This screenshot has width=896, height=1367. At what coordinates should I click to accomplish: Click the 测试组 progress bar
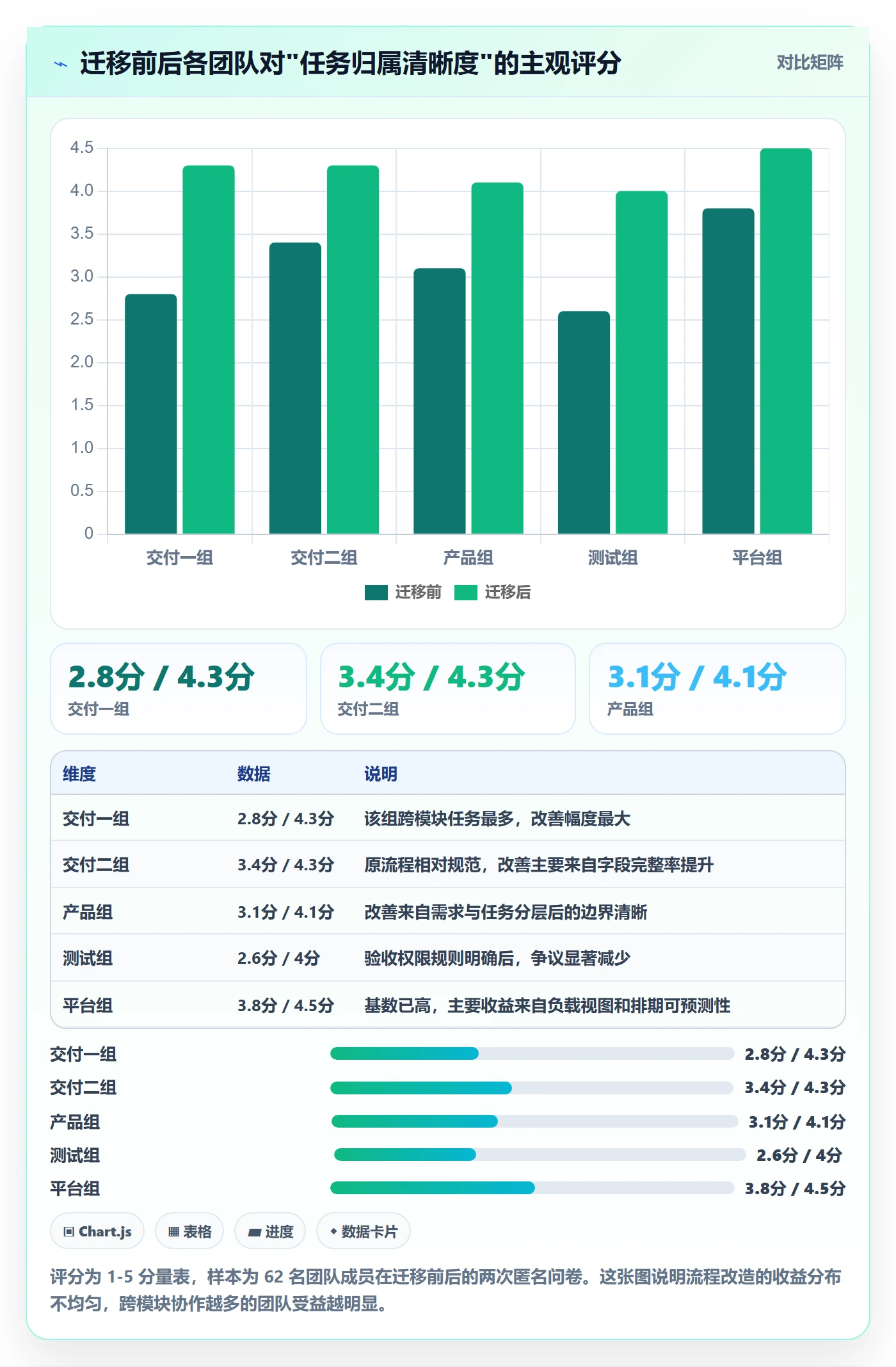540,1155
